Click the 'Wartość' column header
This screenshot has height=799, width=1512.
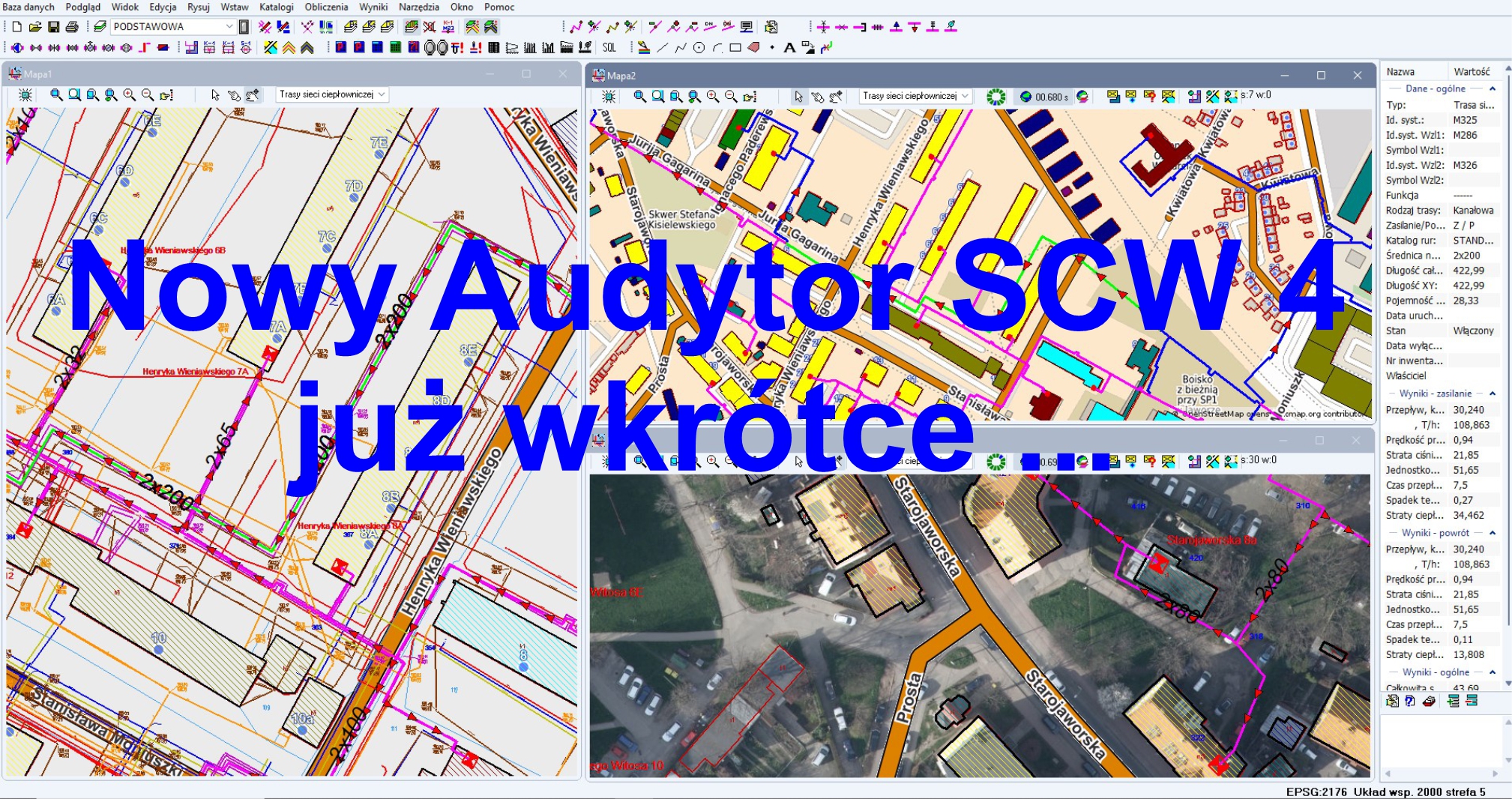coord(1472,72)
